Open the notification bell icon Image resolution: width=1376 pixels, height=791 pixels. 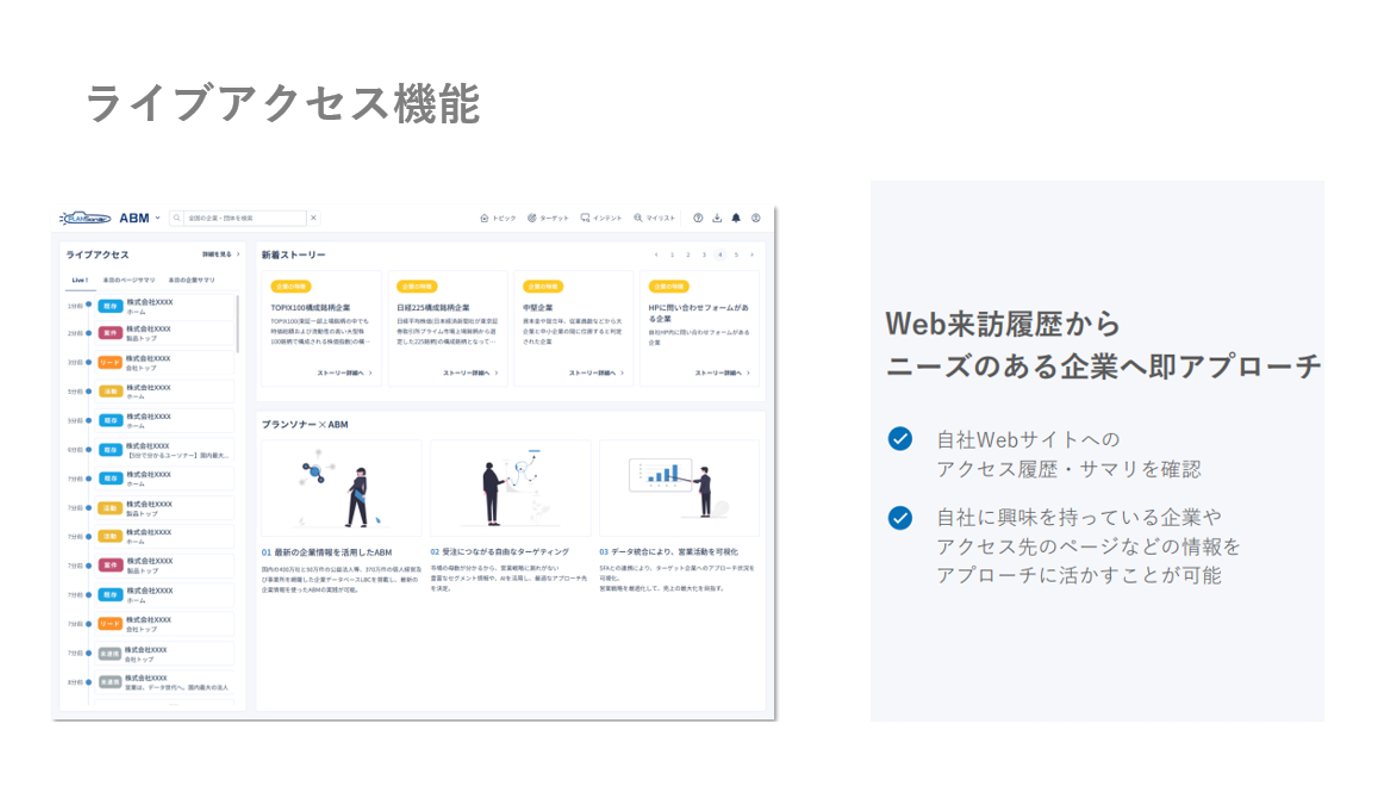point(736,217)
